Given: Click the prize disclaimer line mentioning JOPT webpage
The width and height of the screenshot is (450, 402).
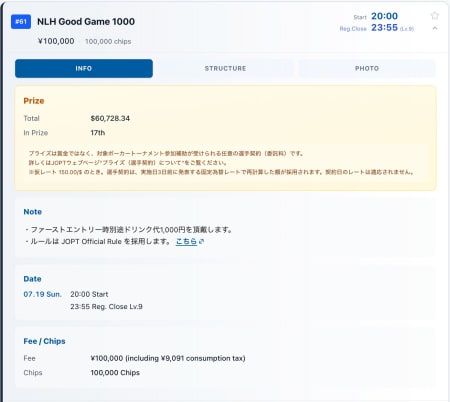Looking at the screenshot, I should pyautogui.click(x=128, y=163).
